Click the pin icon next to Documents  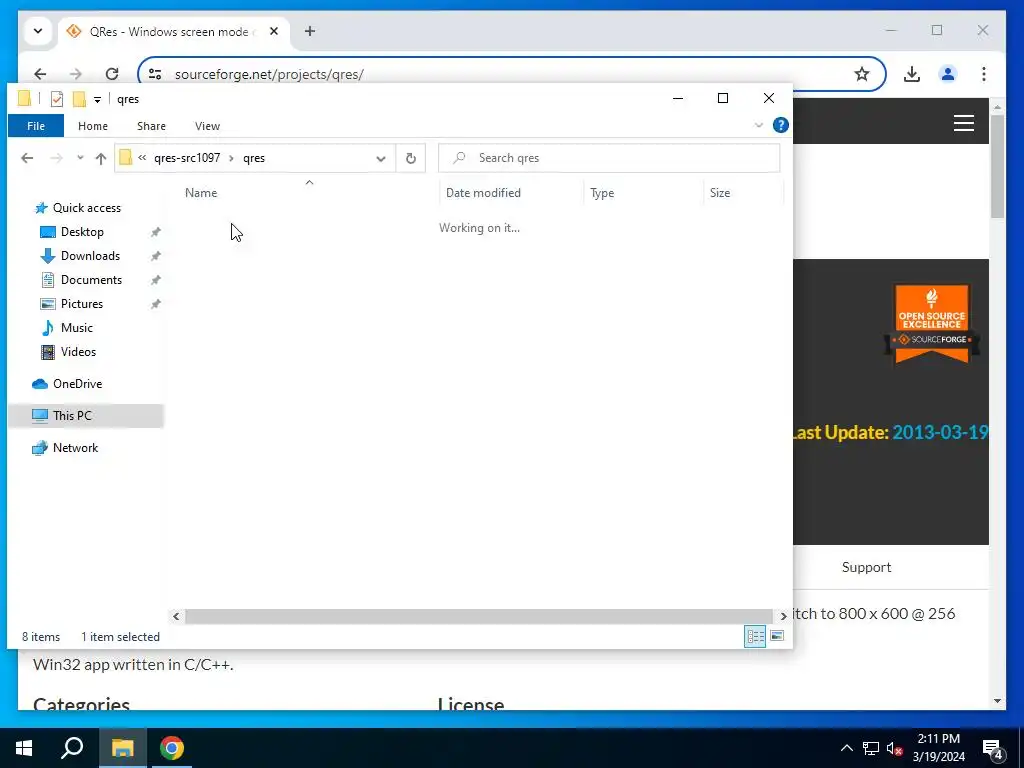[155, 280]
